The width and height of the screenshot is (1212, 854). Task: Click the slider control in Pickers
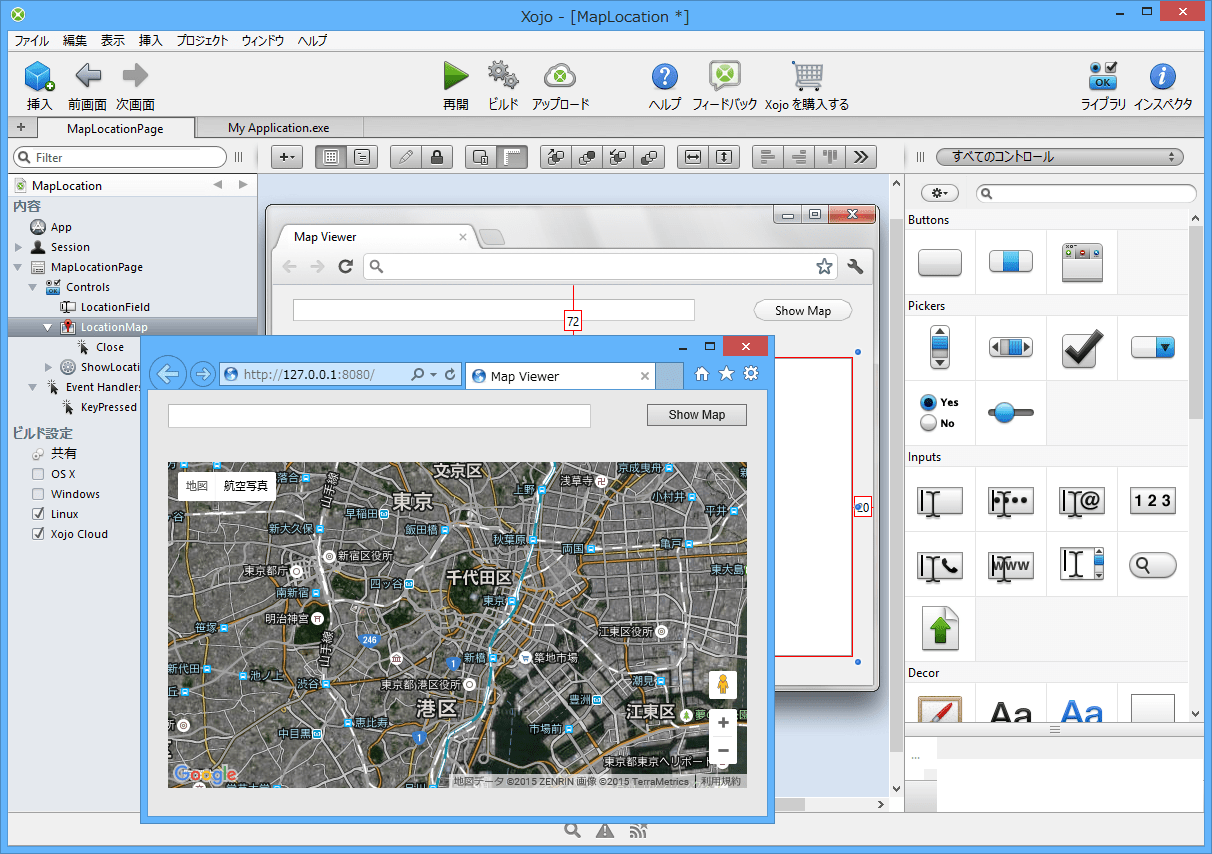pos(1011,412)
